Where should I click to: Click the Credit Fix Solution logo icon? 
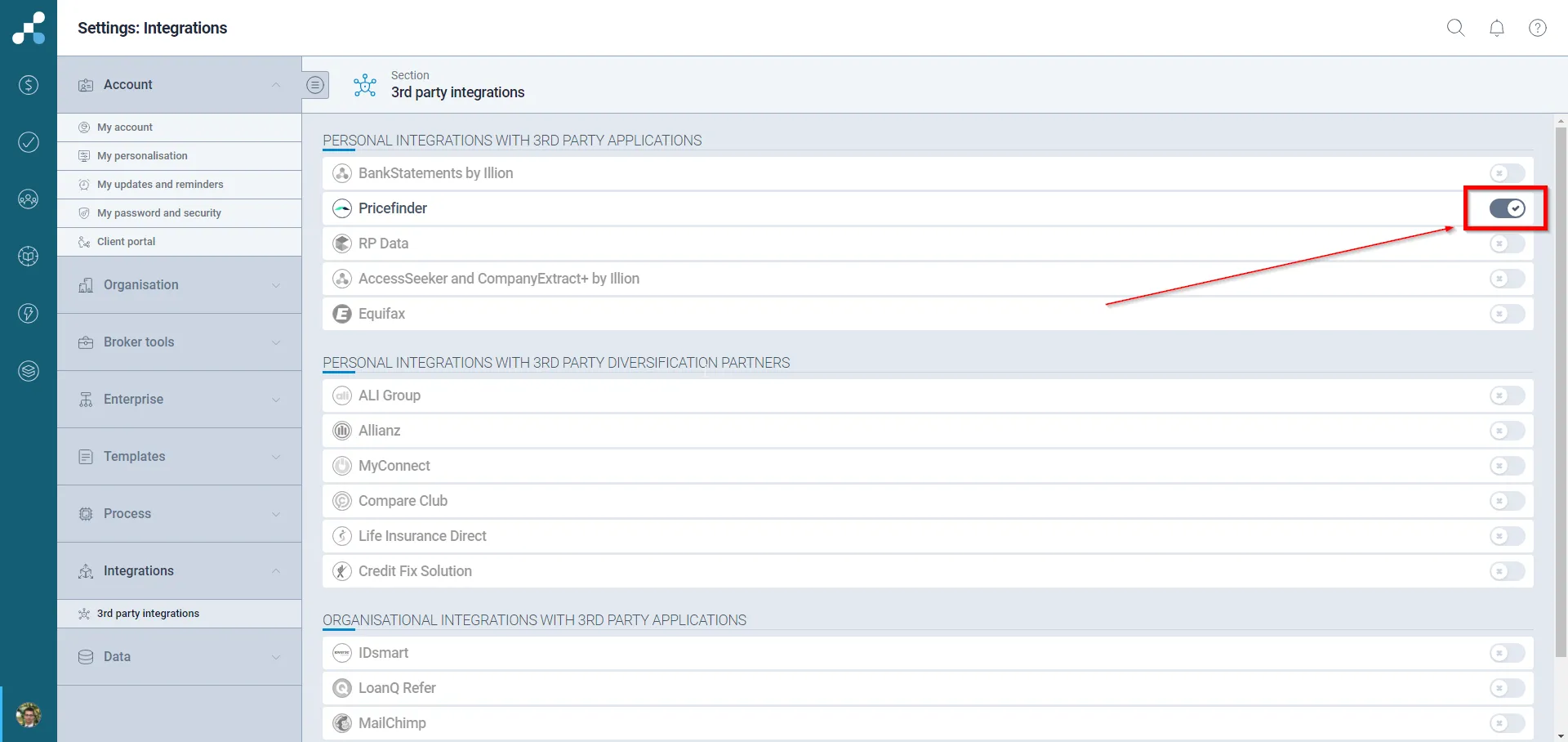(x=342, y=571)
